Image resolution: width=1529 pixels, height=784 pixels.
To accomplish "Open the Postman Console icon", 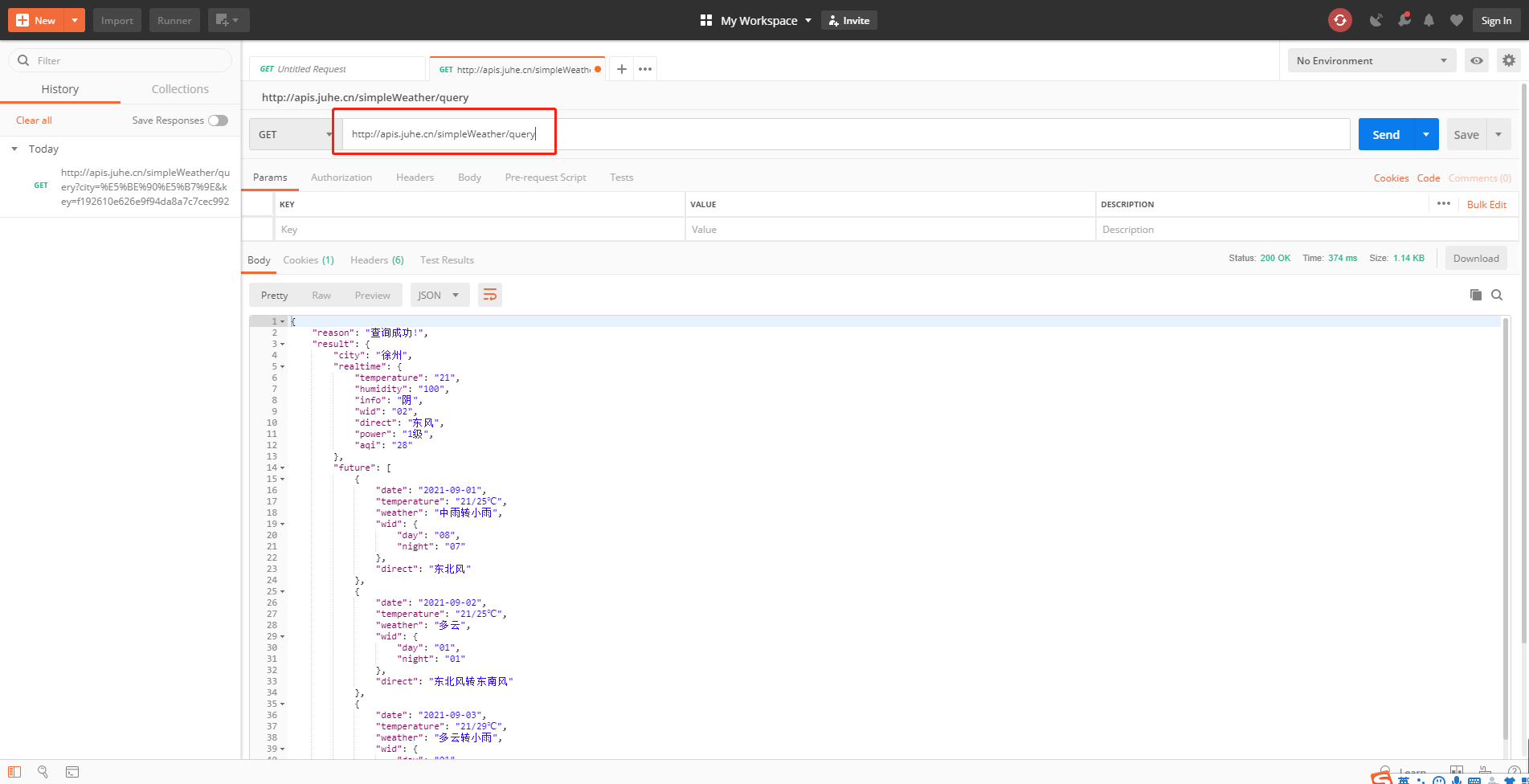I will (72, 772).
